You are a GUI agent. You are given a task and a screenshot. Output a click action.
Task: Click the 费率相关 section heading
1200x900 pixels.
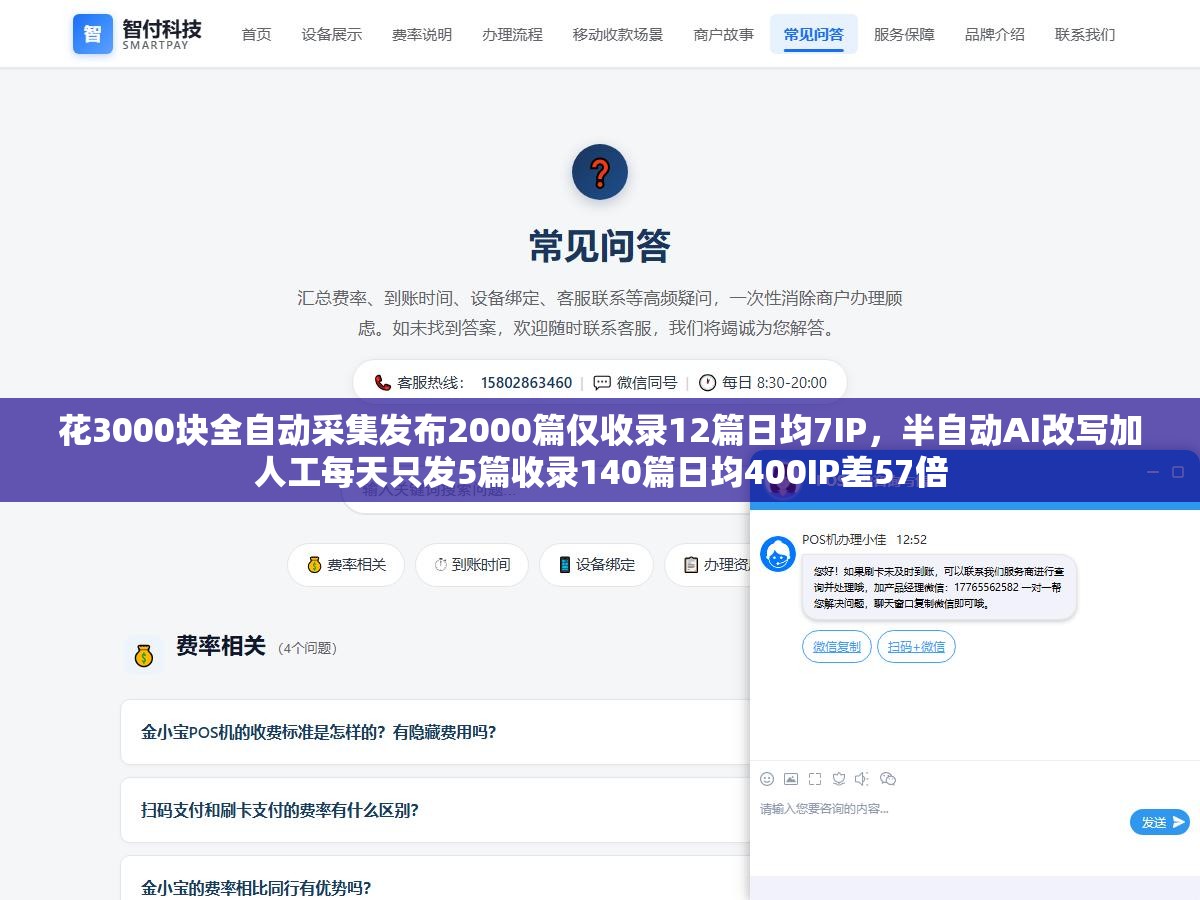pyautogui.click(x=221, y=646)
